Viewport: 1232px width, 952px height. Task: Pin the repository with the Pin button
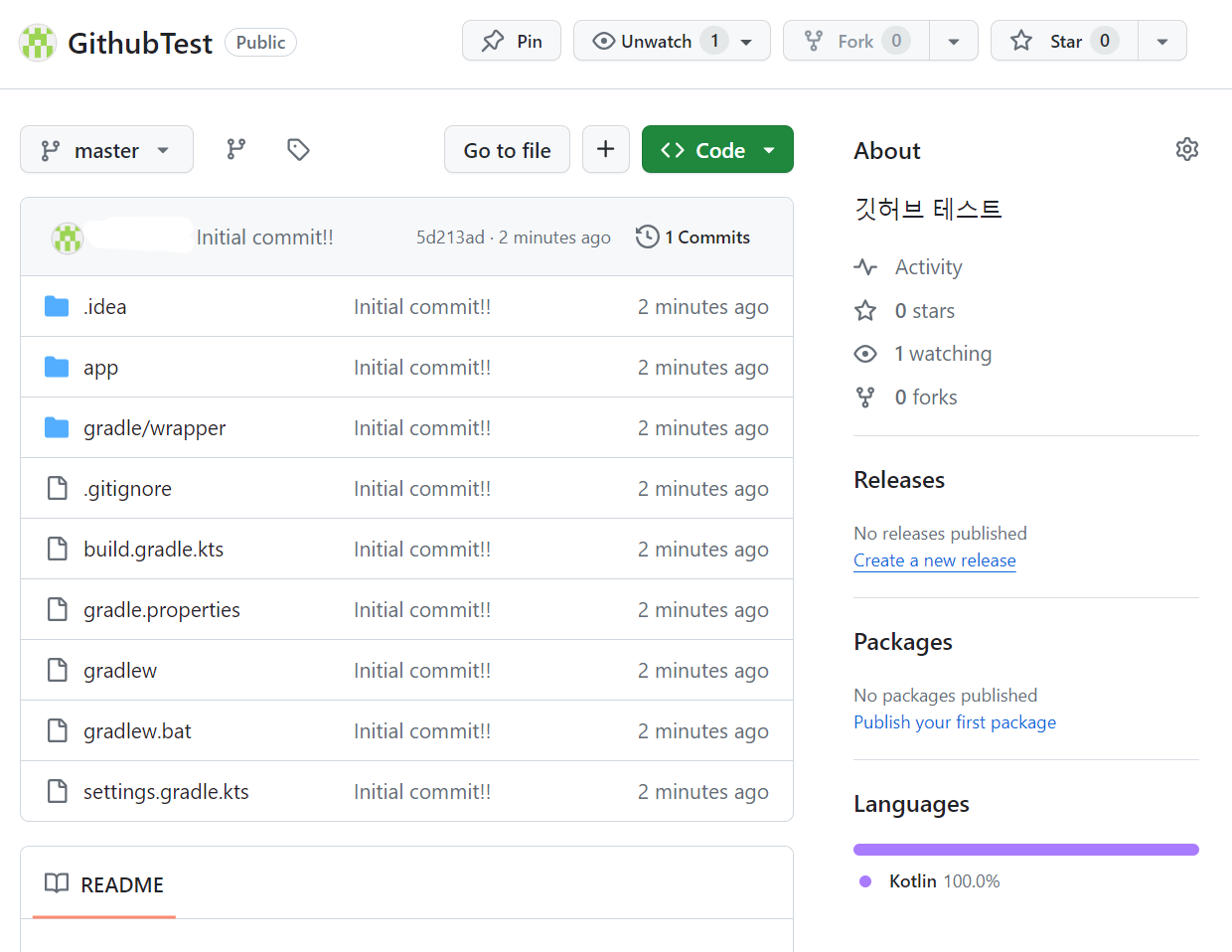pos(512,41)
